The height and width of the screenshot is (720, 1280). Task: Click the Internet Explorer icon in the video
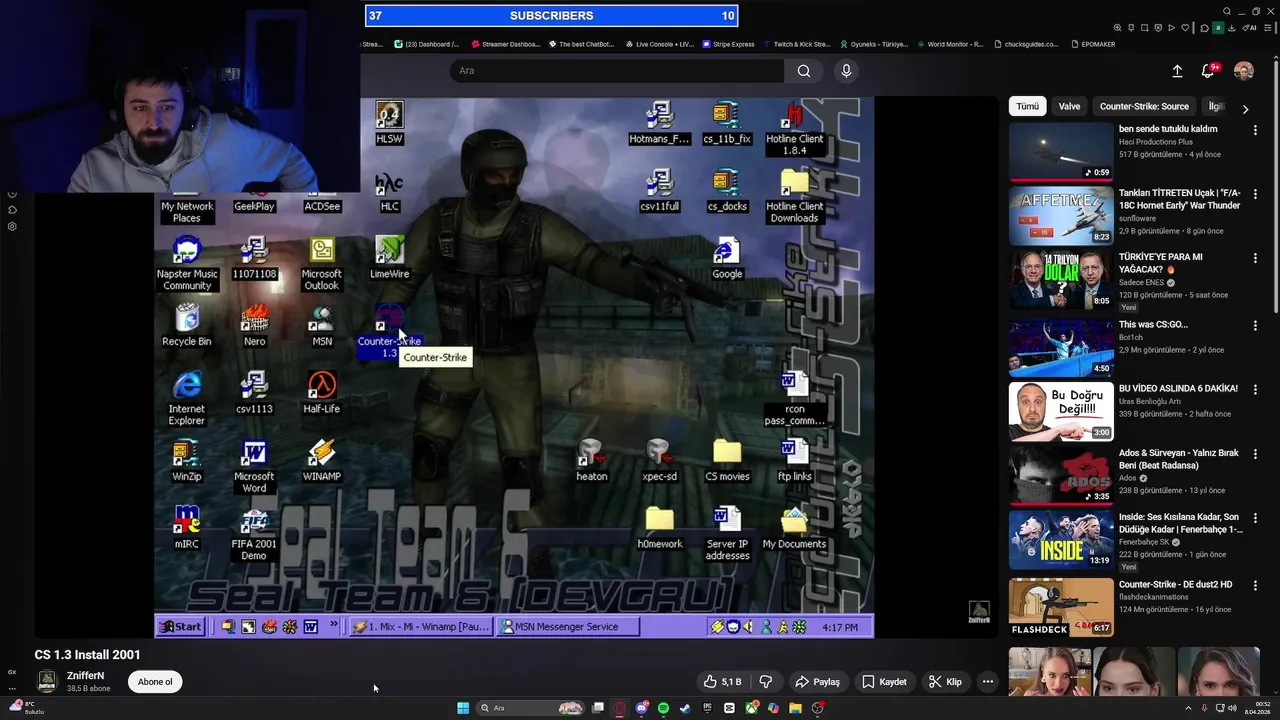186,399
